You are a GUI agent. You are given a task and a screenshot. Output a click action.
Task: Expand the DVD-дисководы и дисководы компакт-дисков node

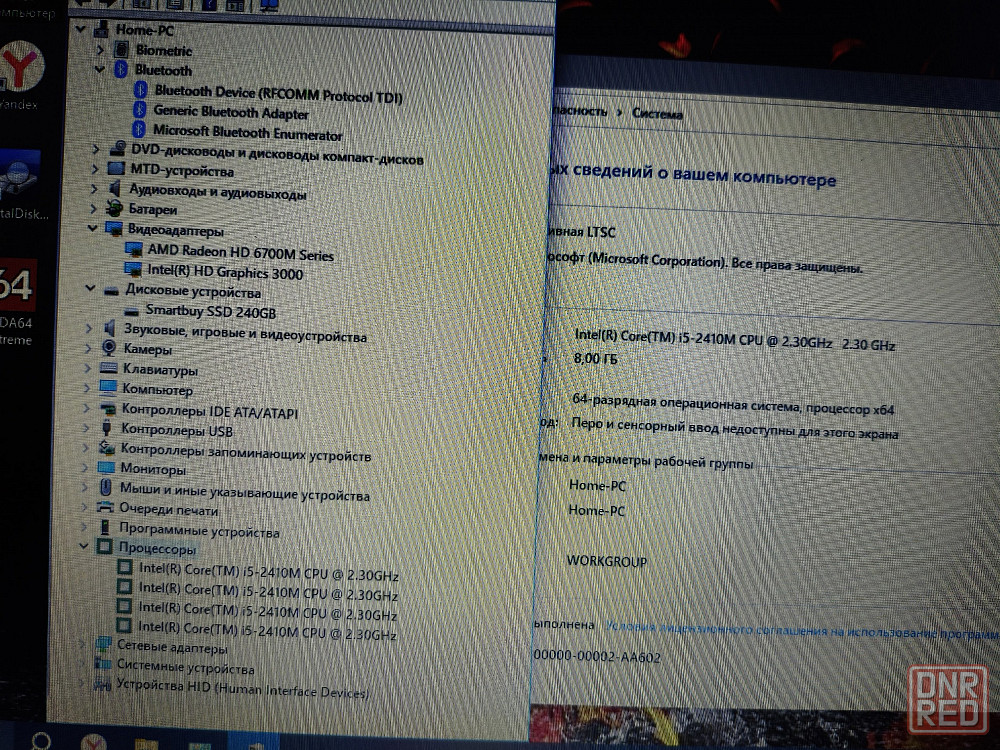96,149
